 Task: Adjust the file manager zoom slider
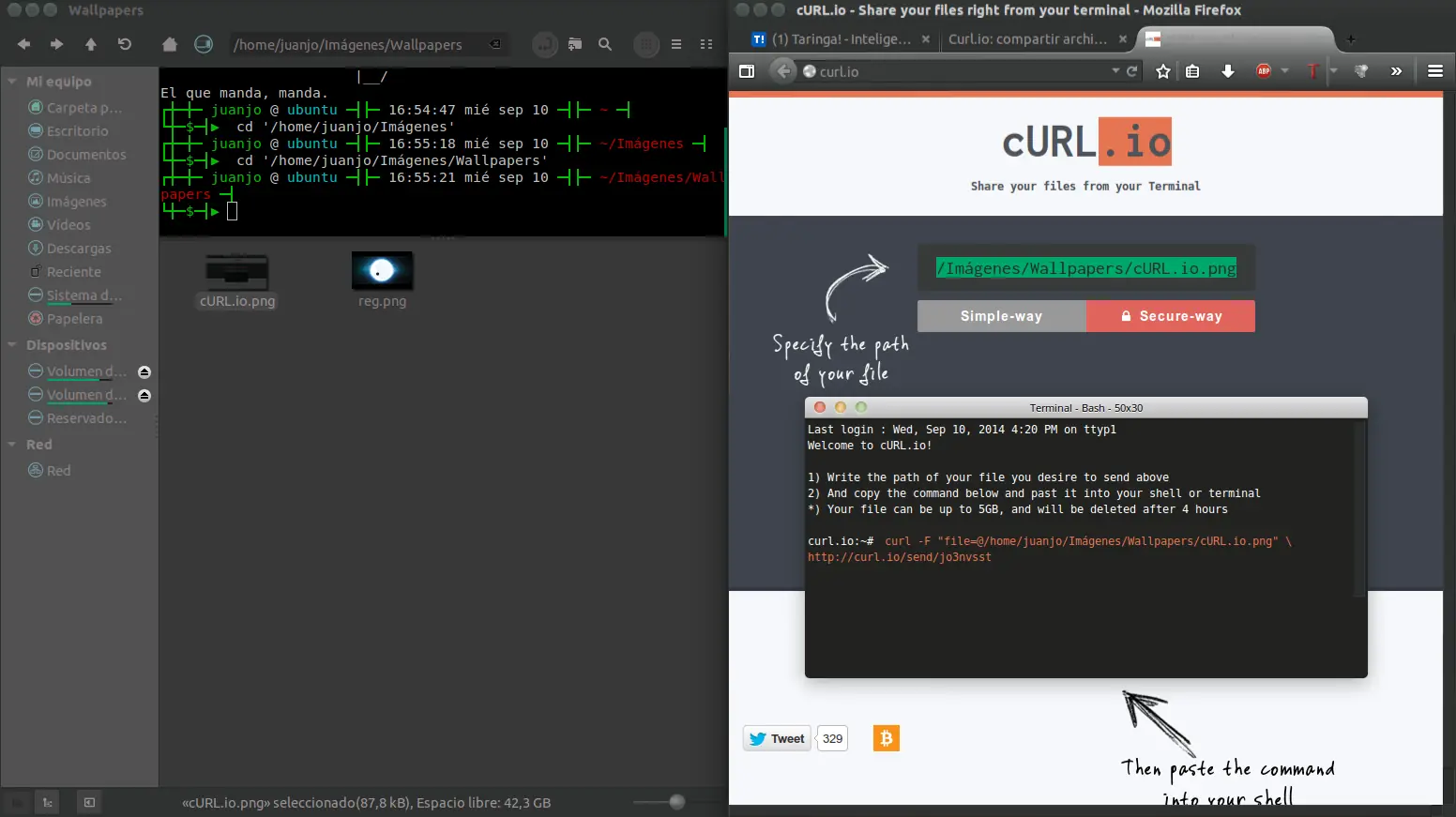point(676,802)
